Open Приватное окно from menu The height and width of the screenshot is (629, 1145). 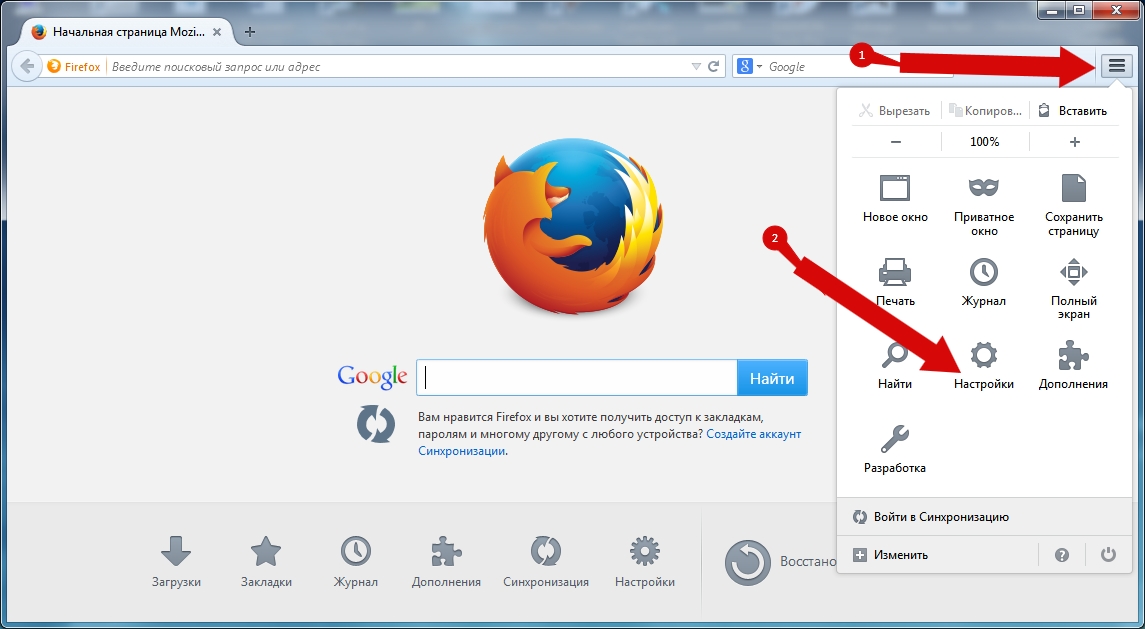[x=984, y=205]
